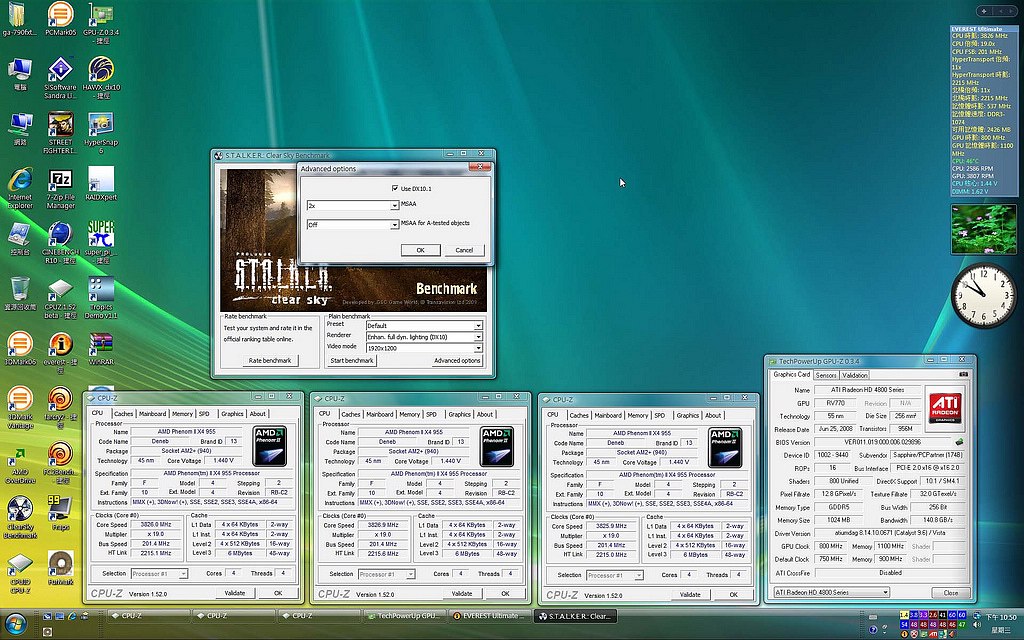This screenshot has height=640, width=1024.
Task: Open the Mainboard tab in leftmost CPU-Z
Action: (x=153, y=413)
